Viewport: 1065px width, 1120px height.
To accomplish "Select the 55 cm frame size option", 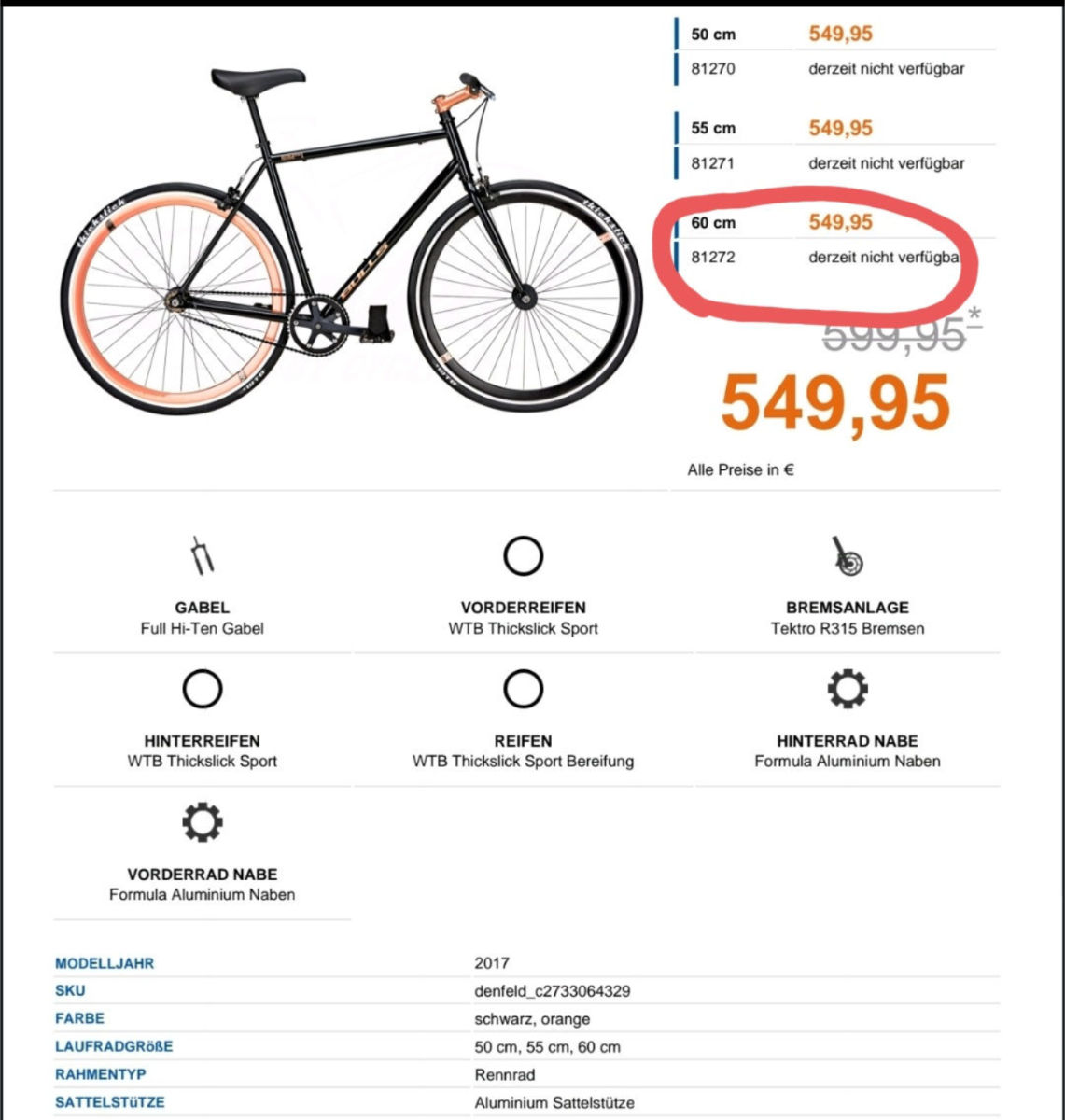I will 713,129.
